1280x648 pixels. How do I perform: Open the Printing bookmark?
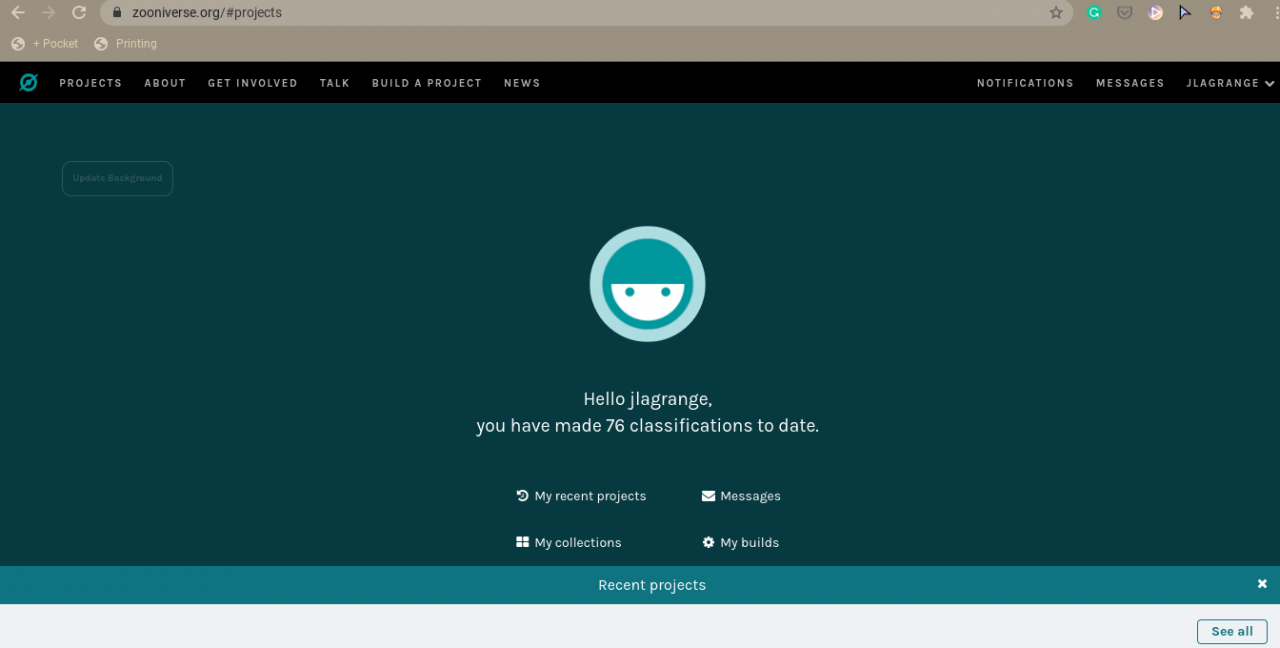(126, 44)
